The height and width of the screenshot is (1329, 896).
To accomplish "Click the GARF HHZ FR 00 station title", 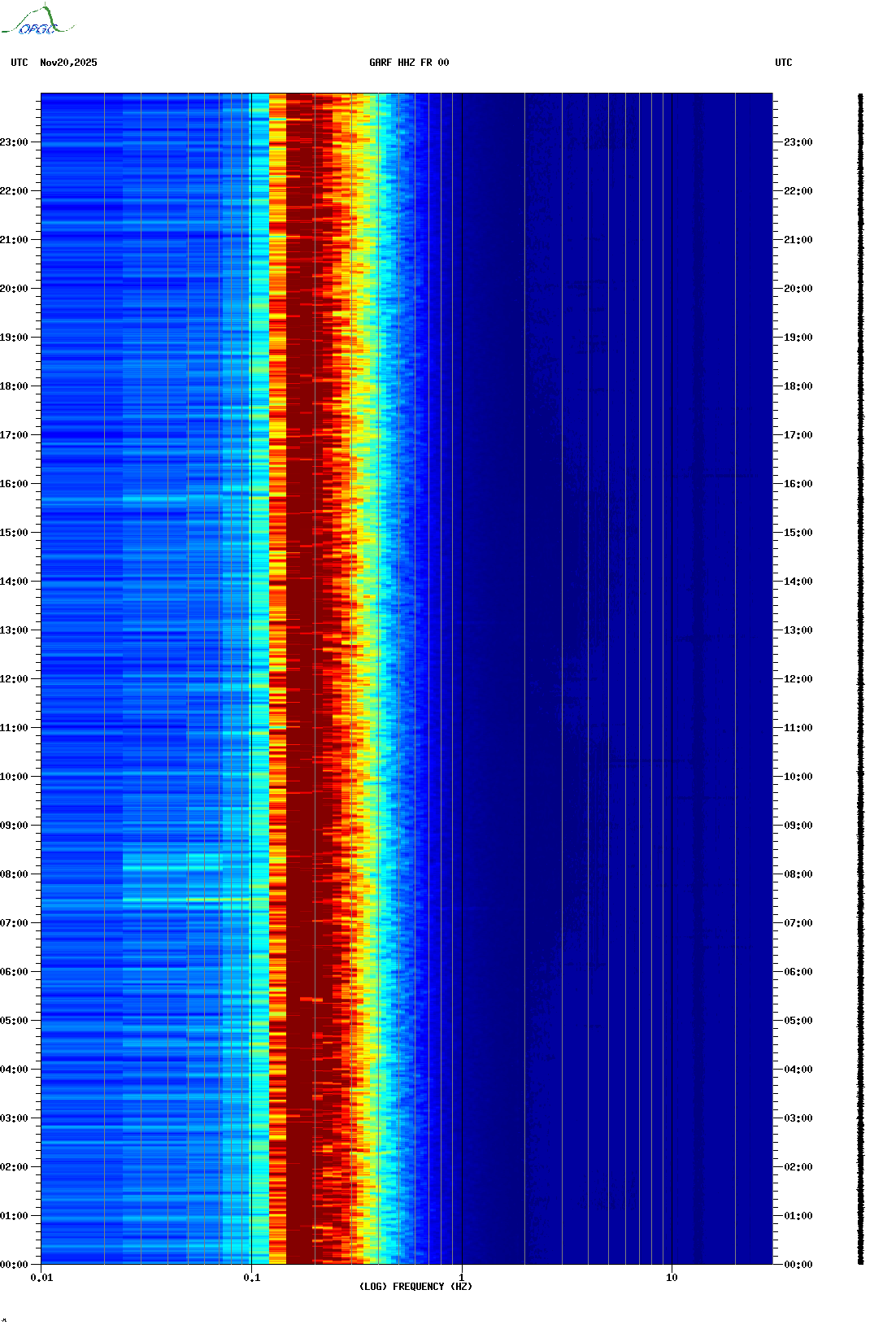I will point(408,63).
